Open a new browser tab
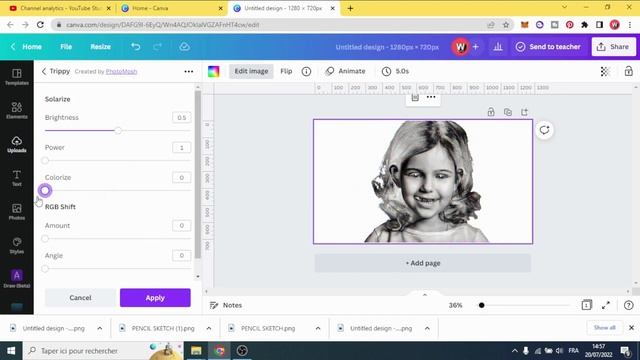The width and height of the screenshot is (640, 360). pyautogui.click(x=350, y=8)
